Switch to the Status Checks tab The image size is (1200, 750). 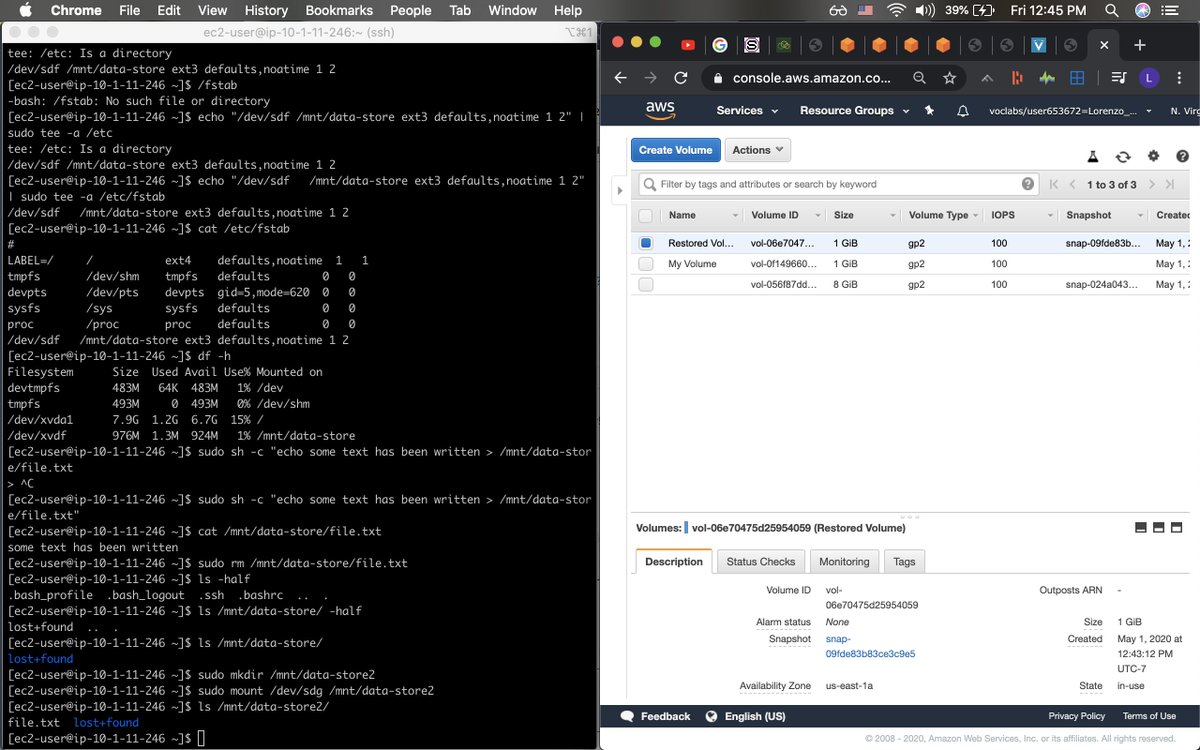[x=761, y=562]
